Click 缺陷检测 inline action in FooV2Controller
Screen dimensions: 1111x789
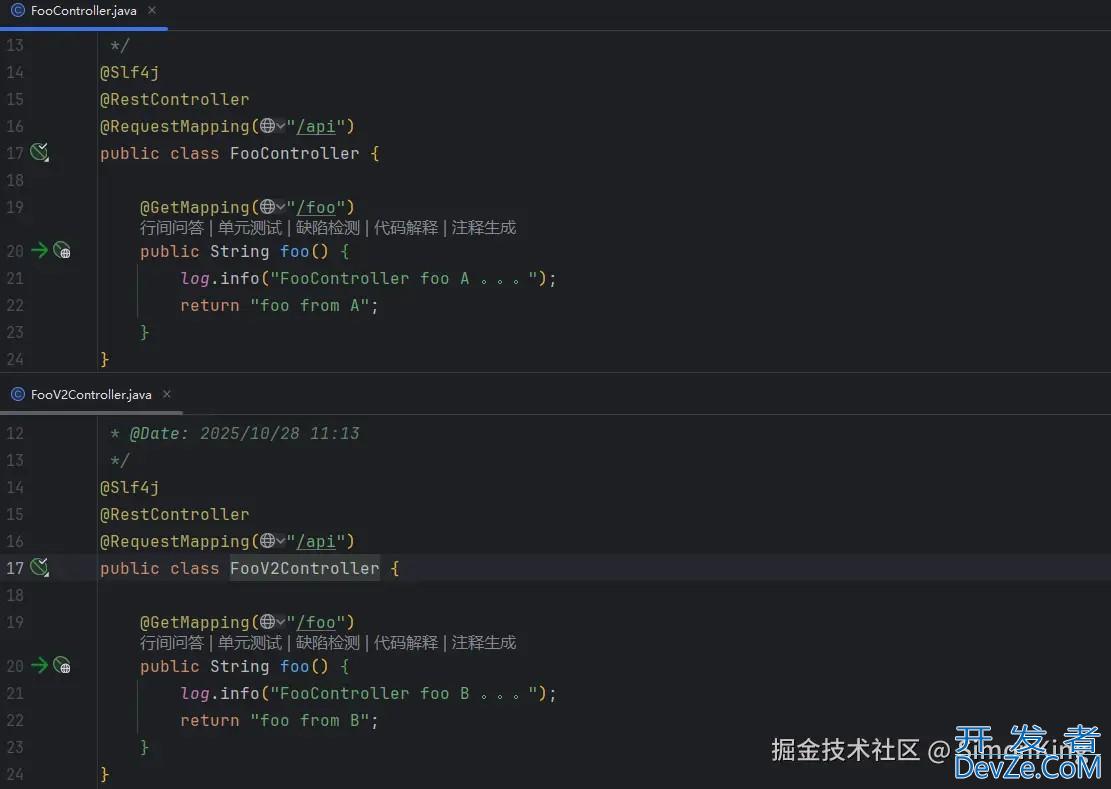pyautogui.click(x=329, y=642)
